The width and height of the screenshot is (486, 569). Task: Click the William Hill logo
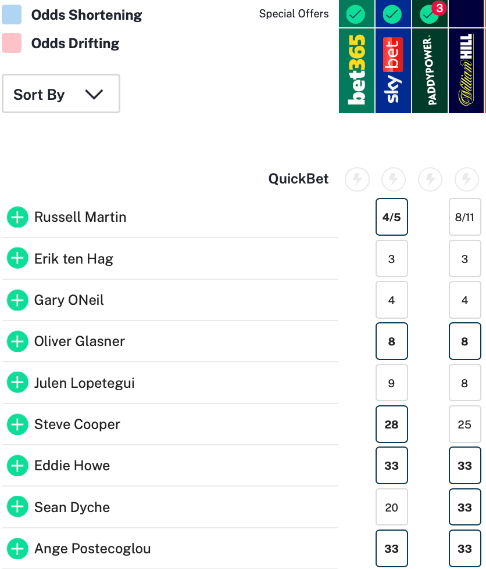point(467,70)
